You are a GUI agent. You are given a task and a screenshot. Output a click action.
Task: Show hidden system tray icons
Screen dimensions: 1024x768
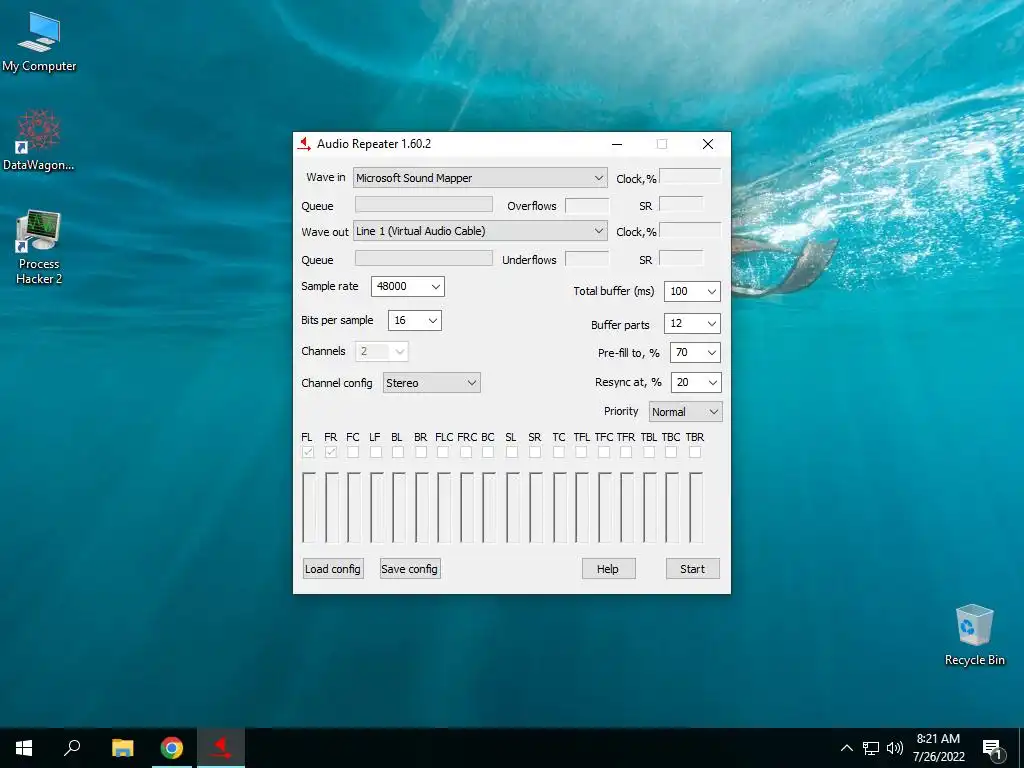[x=846, y=748]
